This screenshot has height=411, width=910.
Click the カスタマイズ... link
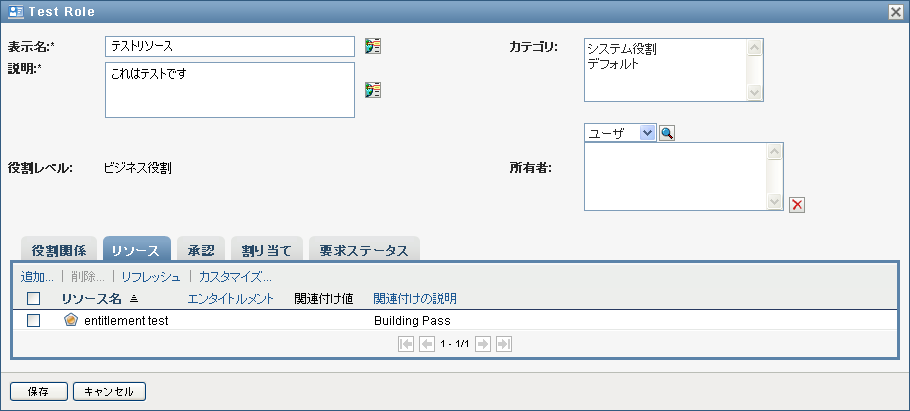[235, 276]
